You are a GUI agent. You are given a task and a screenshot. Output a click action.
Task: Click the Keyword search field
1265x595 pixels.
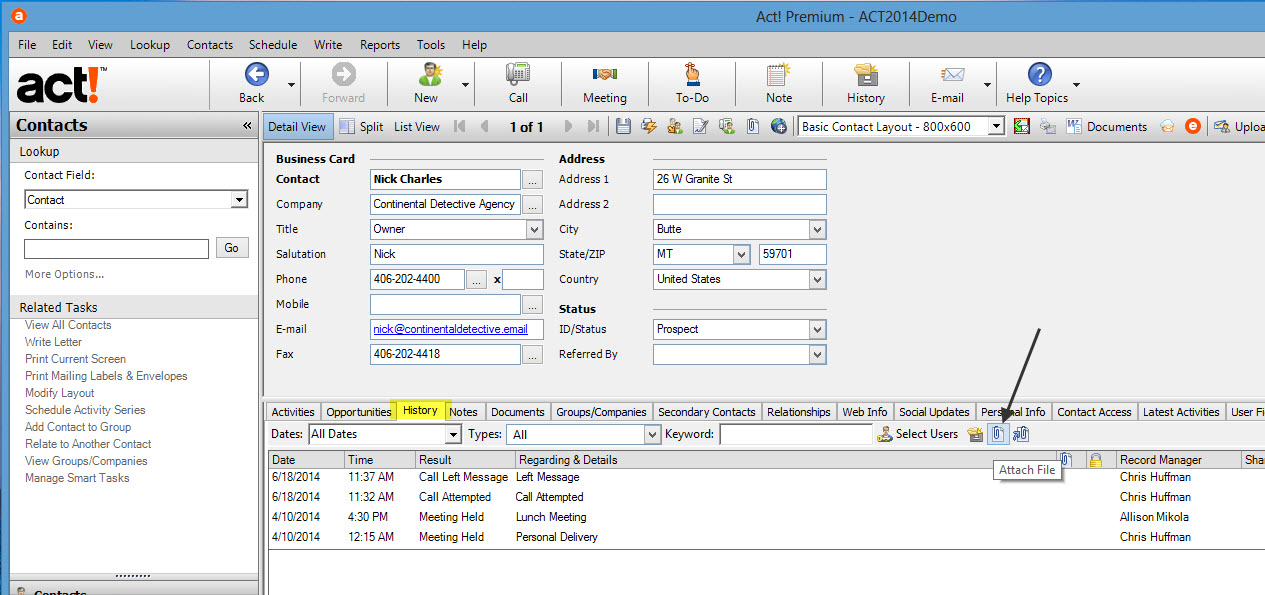click(x=795, y=435)
